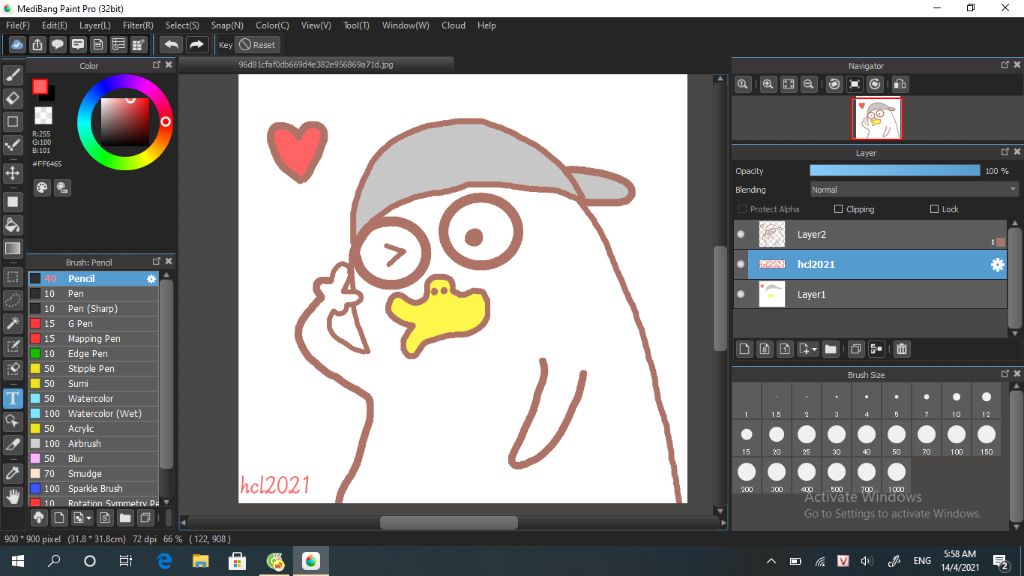Delete the selected layer with trash icon
The width and height of the screenshot is (1024, 576).
tap(902, 349)
